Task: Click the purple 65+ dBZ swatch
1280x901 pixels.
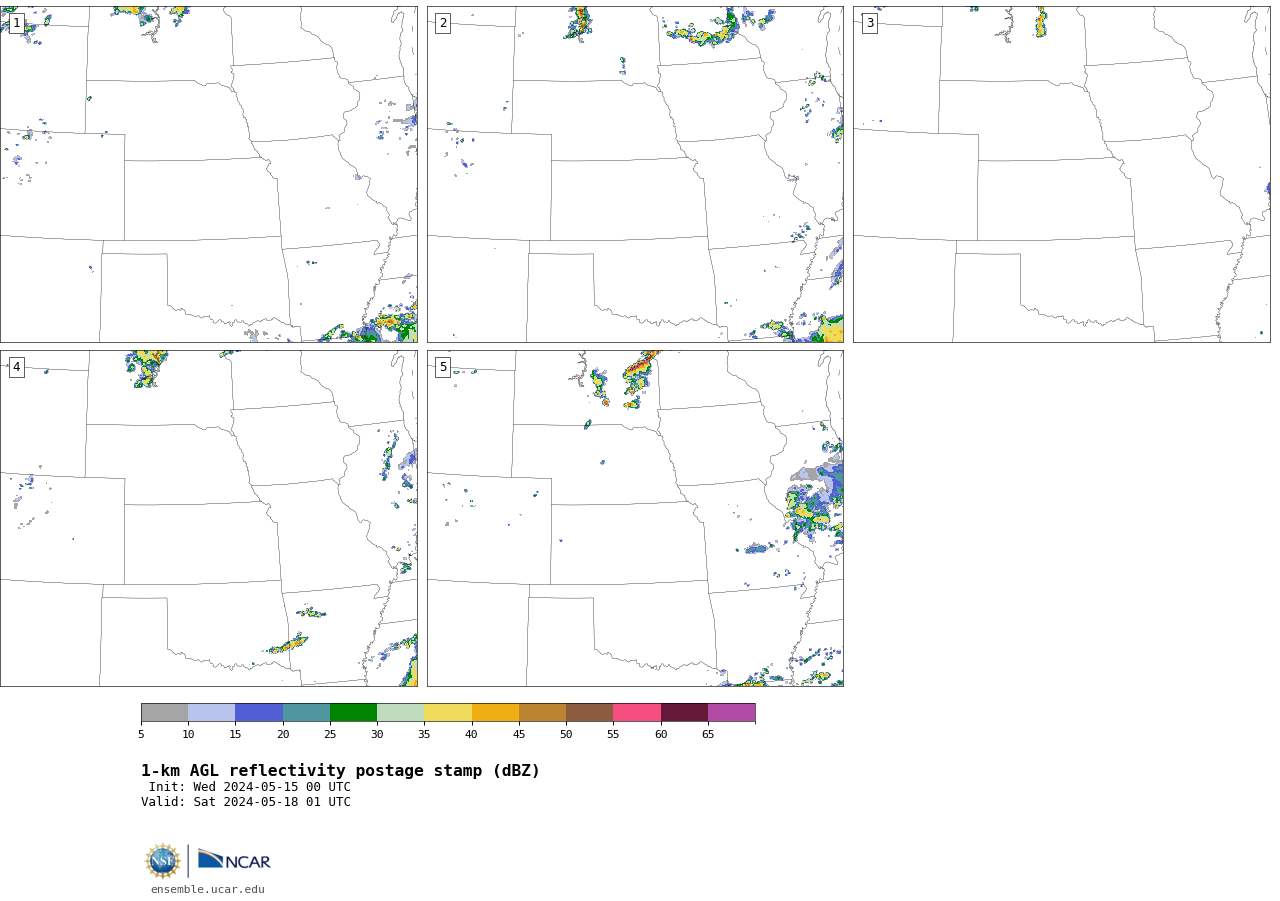Action: (732, 713)
